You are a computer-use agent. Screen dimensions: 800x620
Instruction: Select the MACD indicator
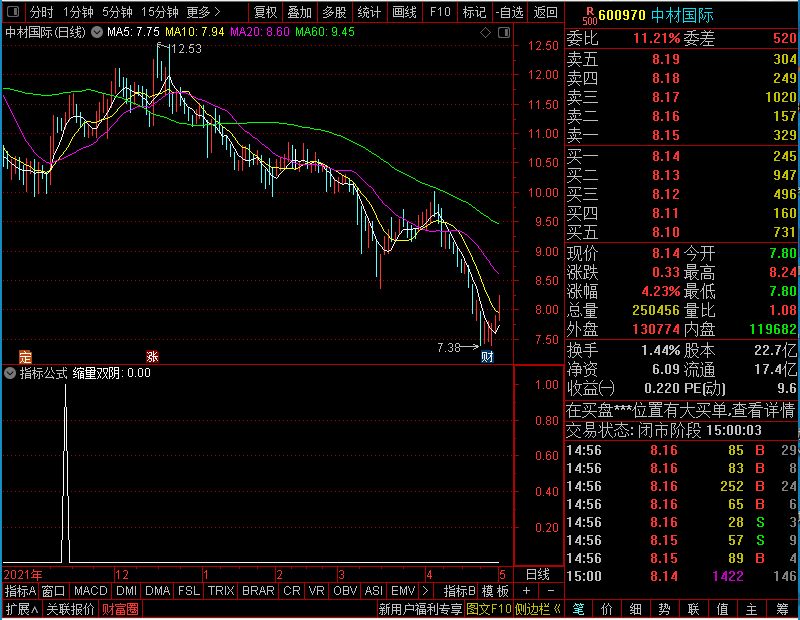90,591
